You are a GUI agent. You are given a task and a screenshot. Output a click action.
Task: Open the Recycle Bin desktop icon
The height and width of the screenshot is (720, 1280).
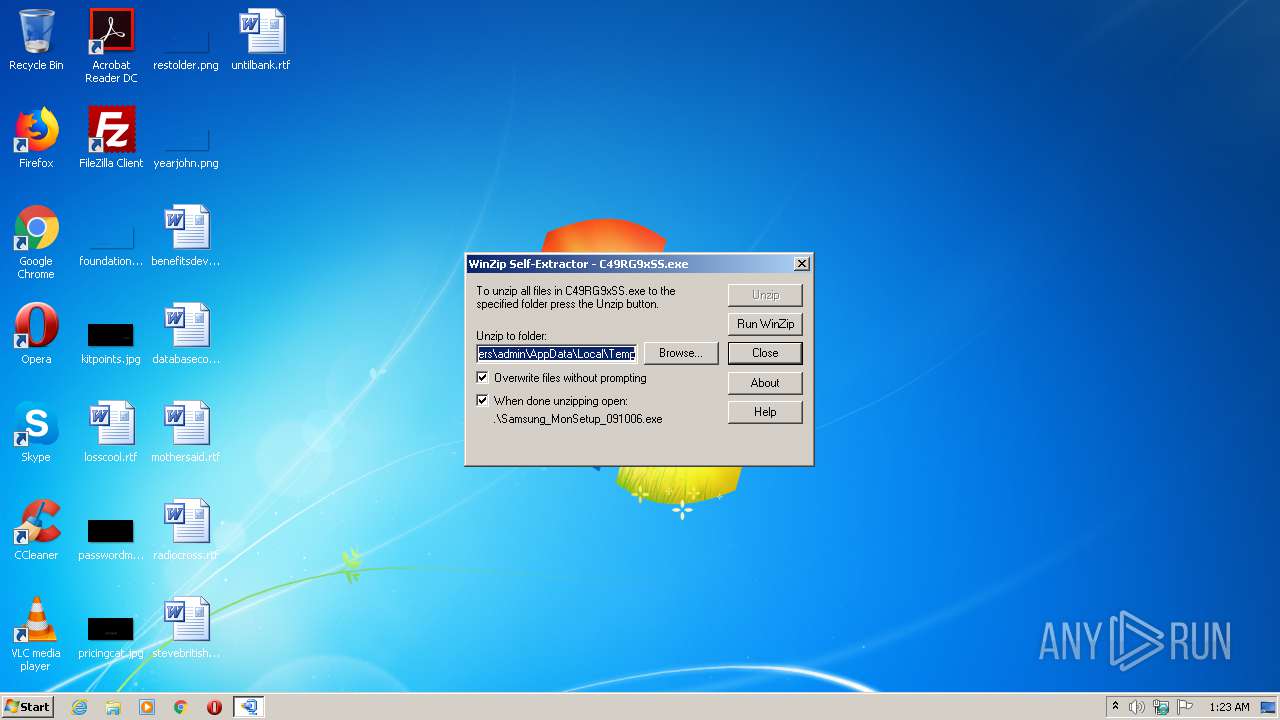(36, 40)
